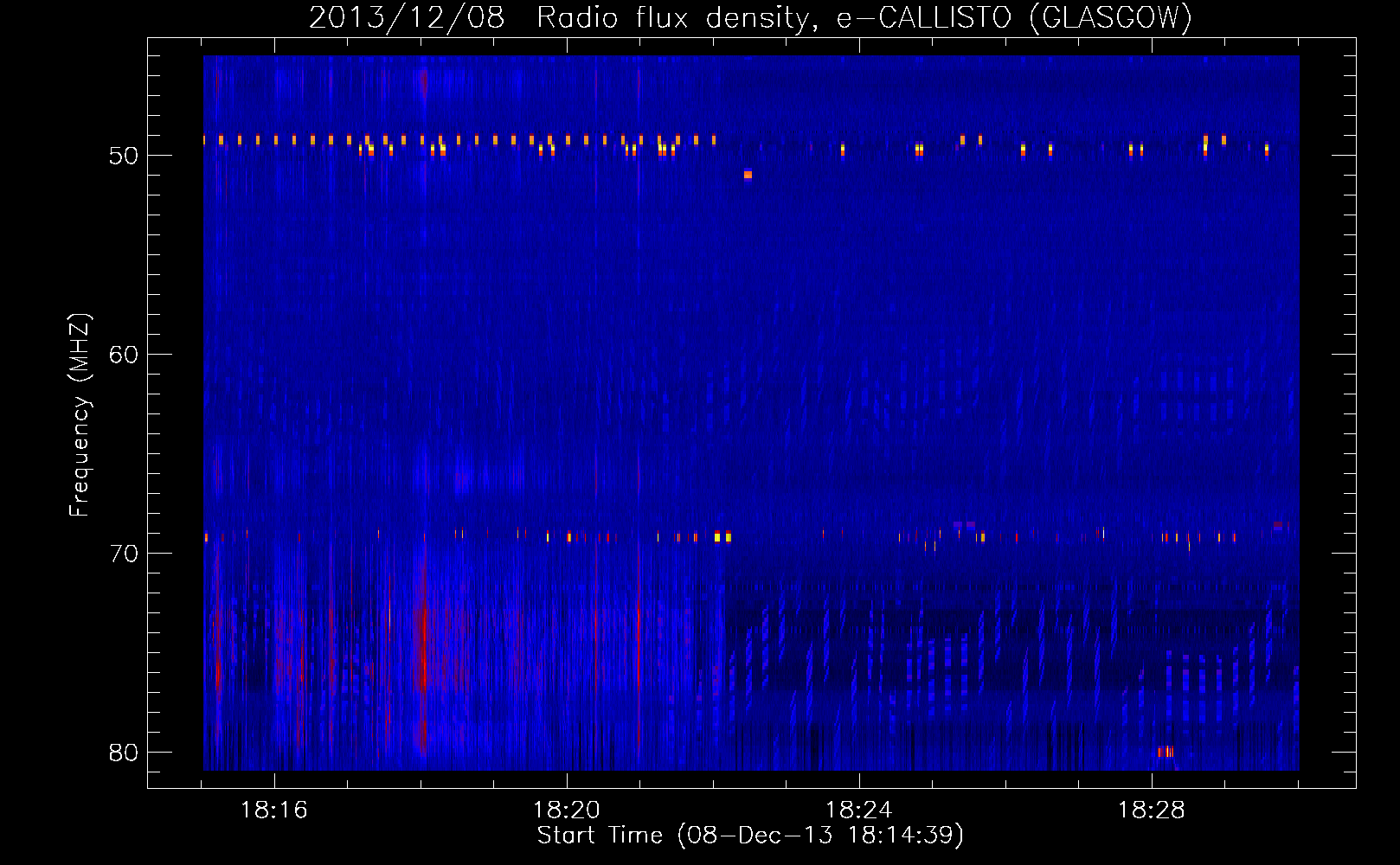The width and height of the screenshot is (1400, 865).
Task: Click the 80 frequency tick label
Action: click(124, 753)
